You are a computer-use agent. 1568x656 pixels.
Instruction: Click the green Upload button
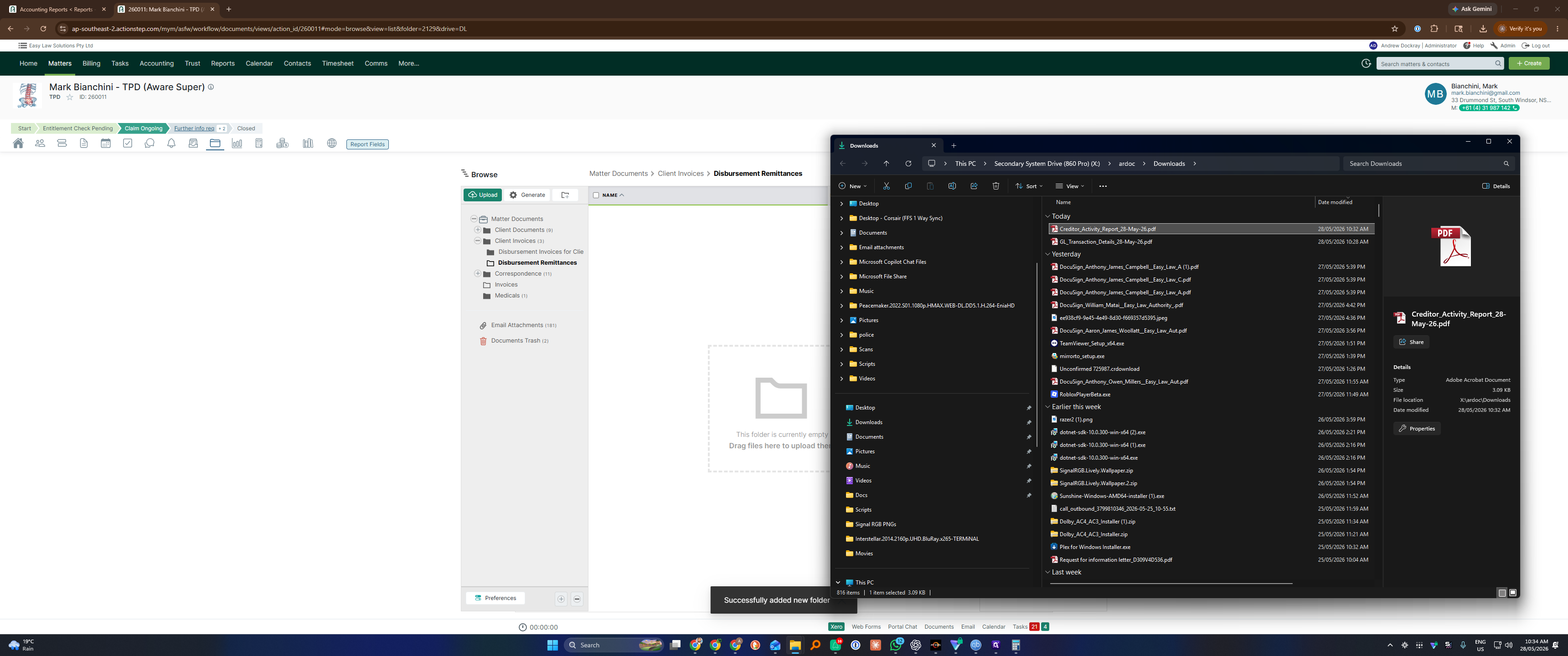pos(483,195)
